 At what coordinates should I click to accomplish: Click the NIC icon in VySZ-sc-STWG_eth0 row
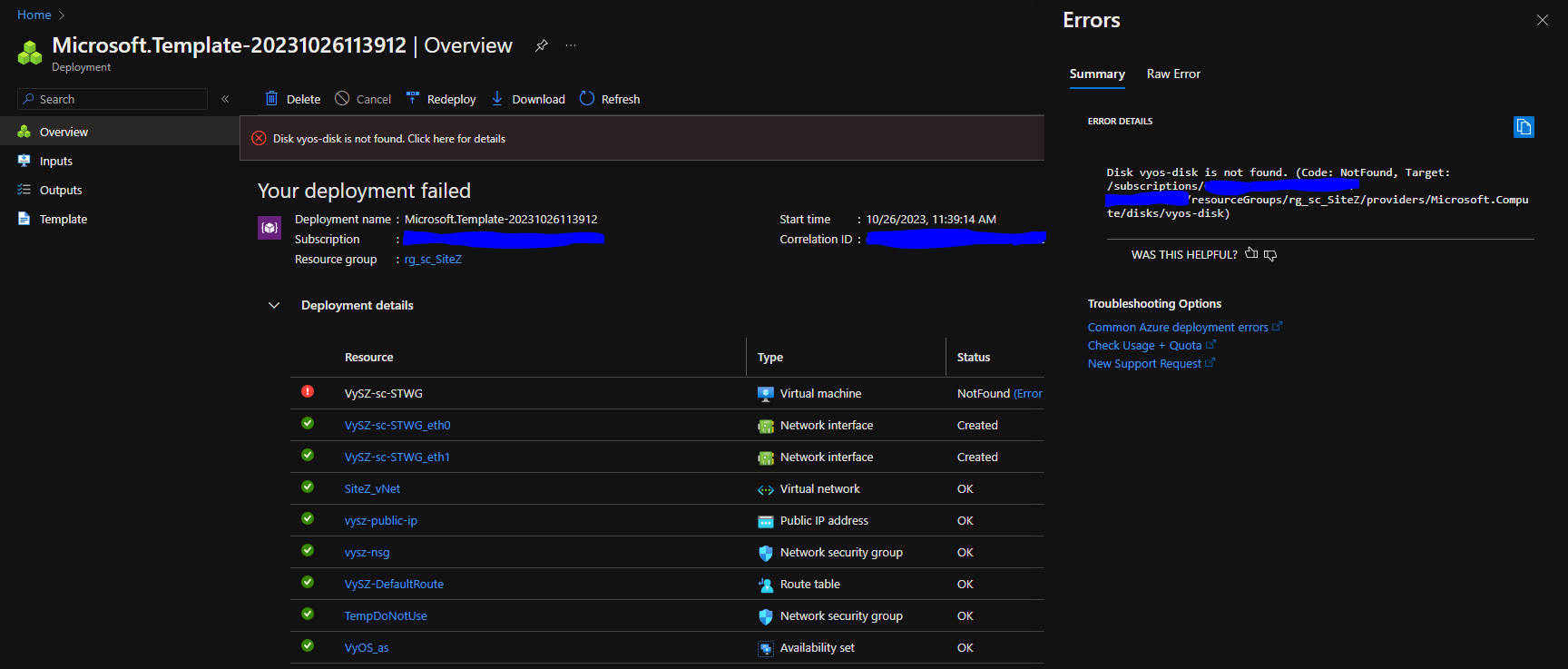(x=766, y=426)
